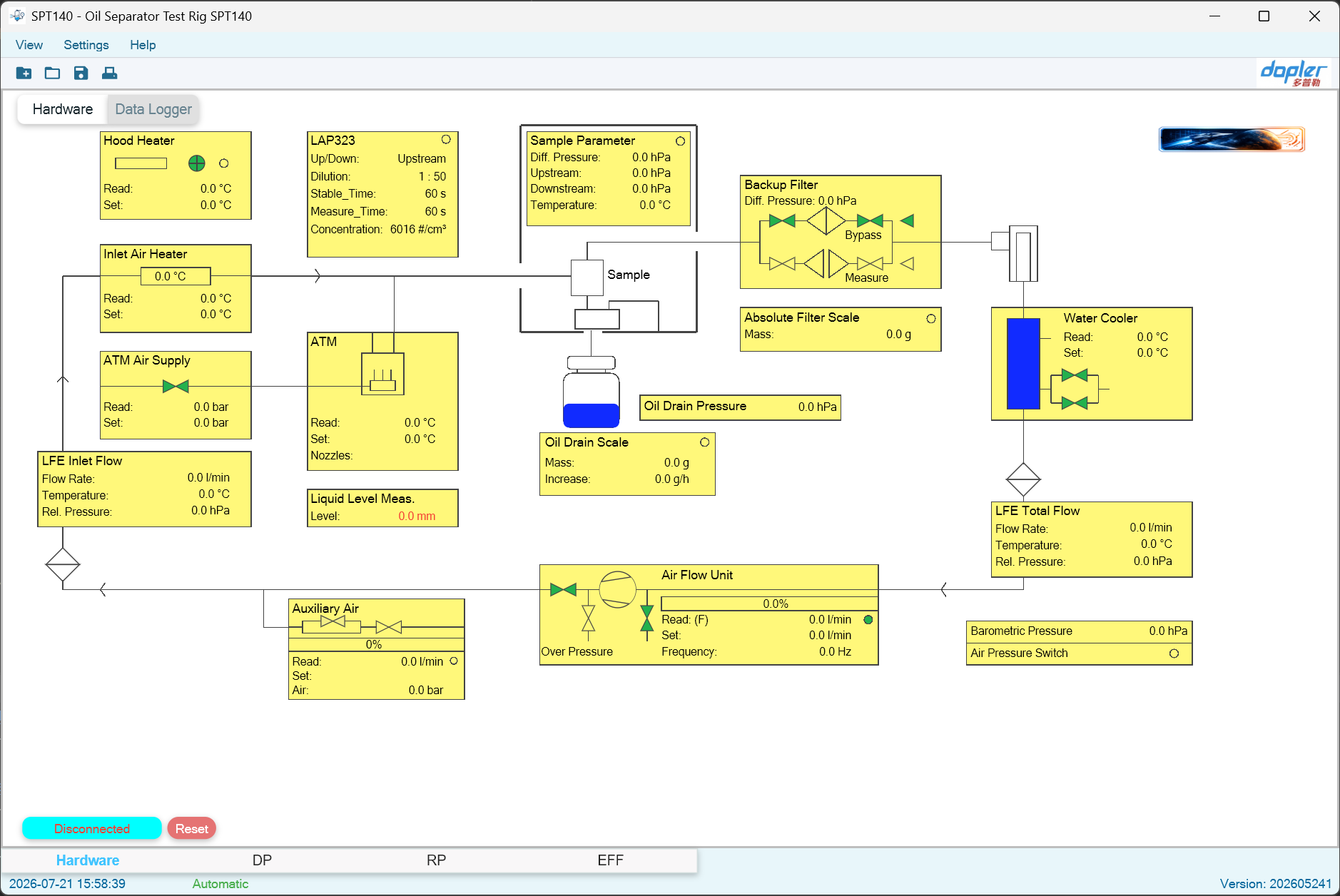Toggle the Air Pressure Switch indicator
This screenshot has height=896, width=1340.
tap(1174, 653)
